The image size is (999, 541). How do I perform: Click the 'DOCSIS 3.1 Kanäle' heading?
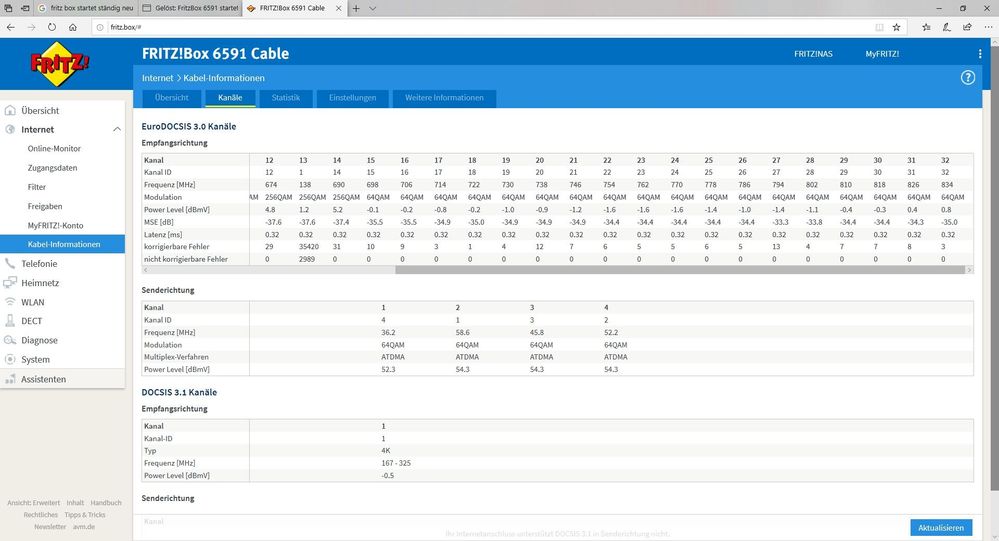pyautogui.click(x=179, y=392)
